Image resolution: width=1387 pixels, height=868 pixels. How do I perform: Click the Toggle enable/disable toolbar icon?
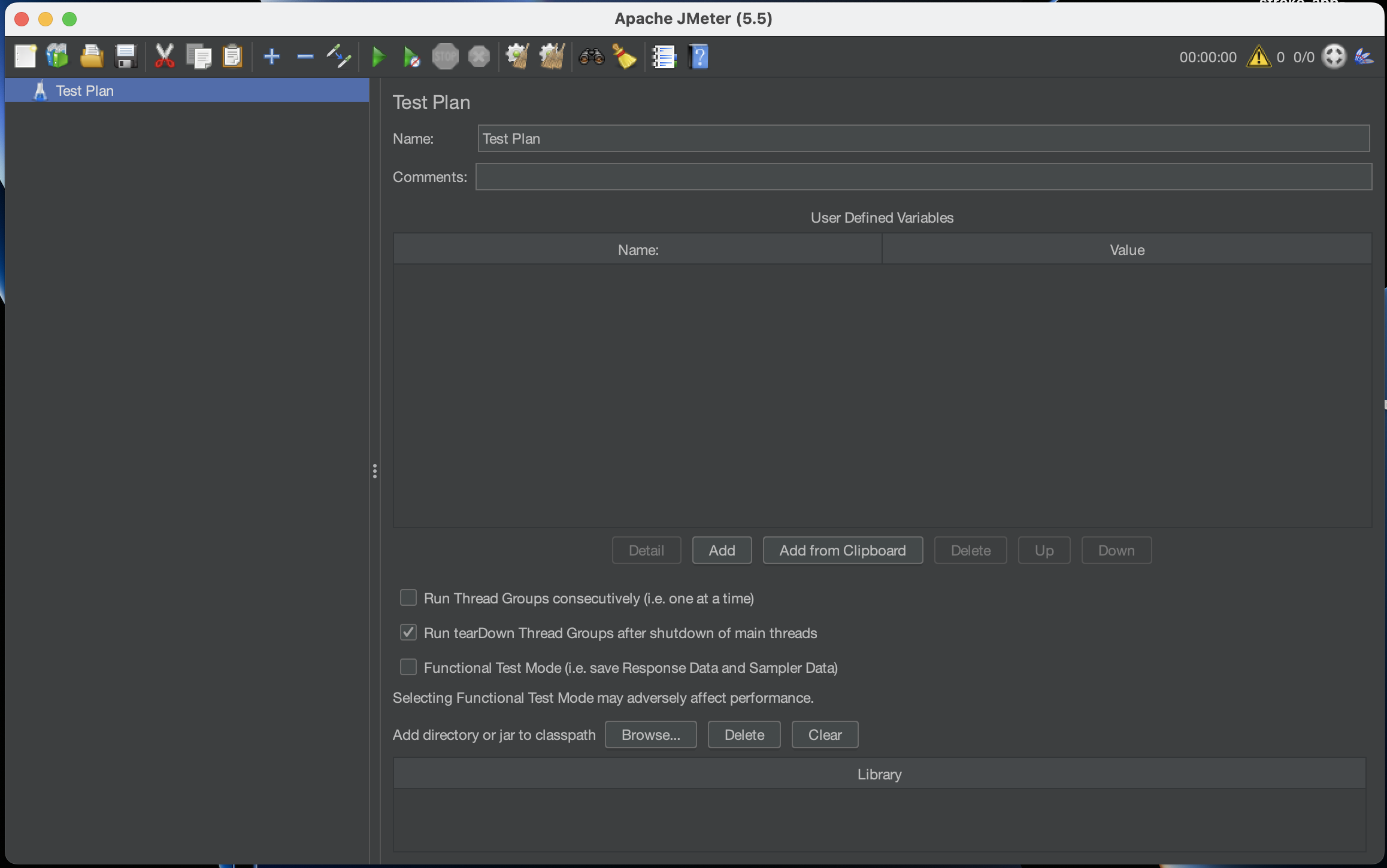coord(338,57)
